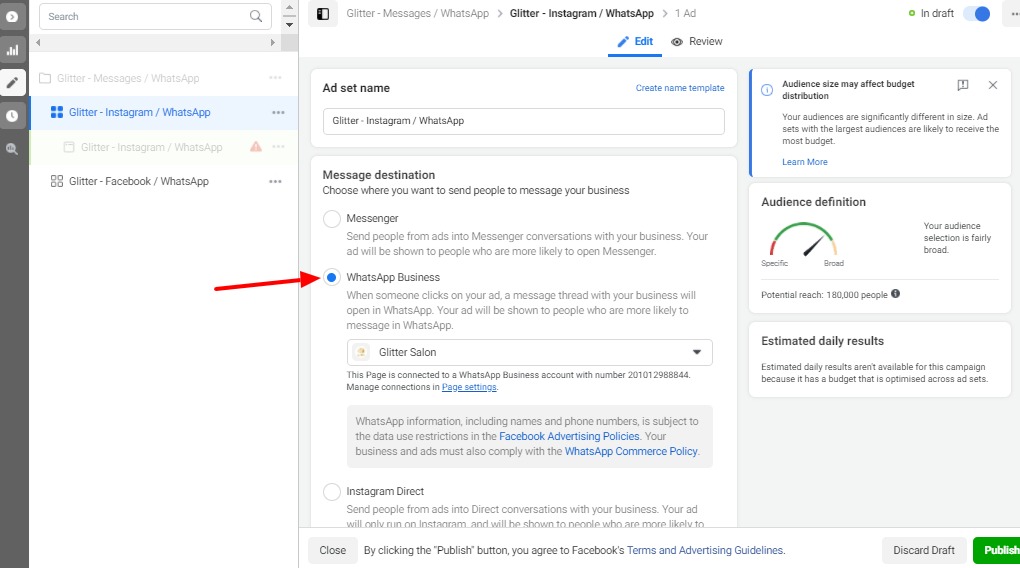1020x568 pixels.
Task: Go to Glitter - Messages / WhatsApp breadcrumb
Action: [418, 14]
